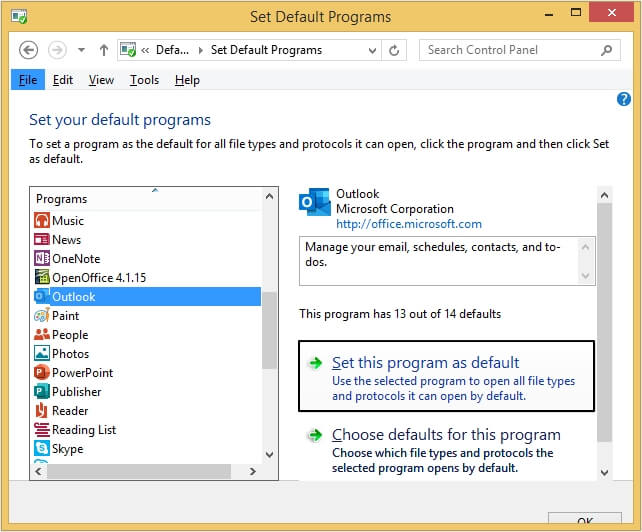Image resolution: width=642 pixels, height=532 pixels.
Task: Click the Outlook icon in programs list
Action: [x=42, y=296]
